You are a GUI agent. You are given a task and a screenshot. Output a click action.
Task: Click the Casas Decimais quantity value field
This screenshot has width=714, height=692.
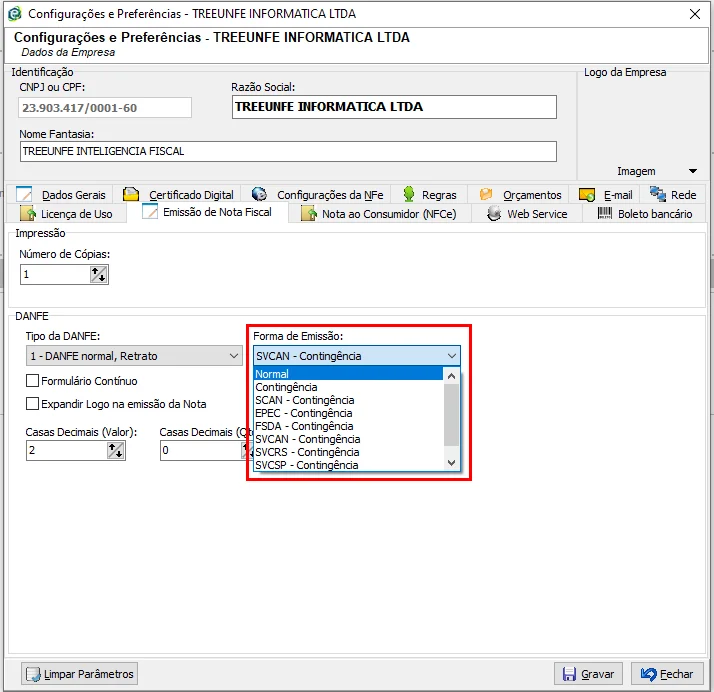(x=201, y=450)
